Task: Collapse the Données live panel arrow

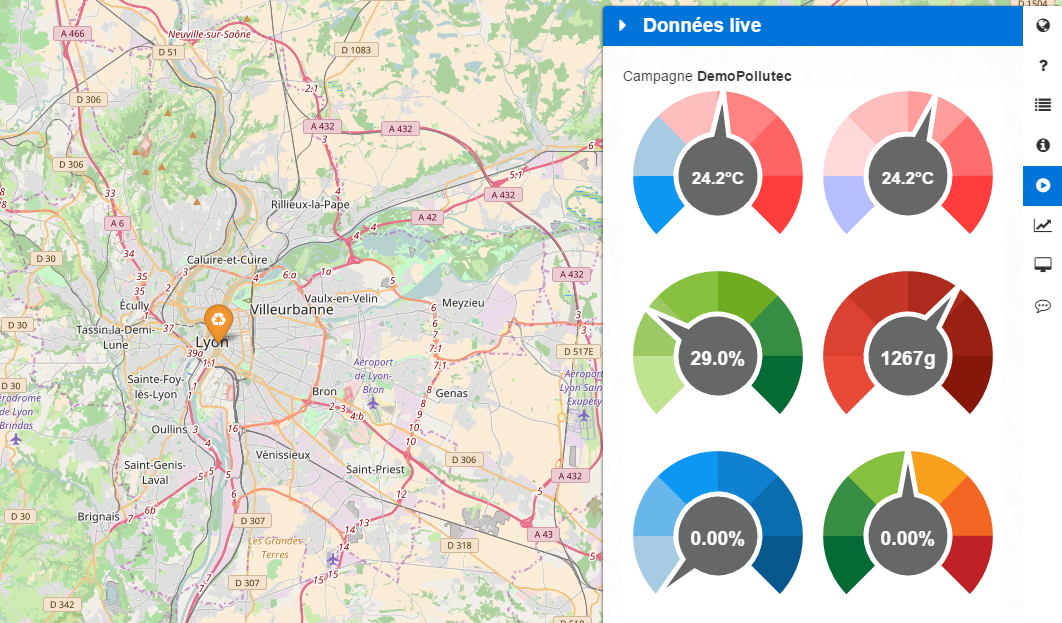Action: pos(622,26)
